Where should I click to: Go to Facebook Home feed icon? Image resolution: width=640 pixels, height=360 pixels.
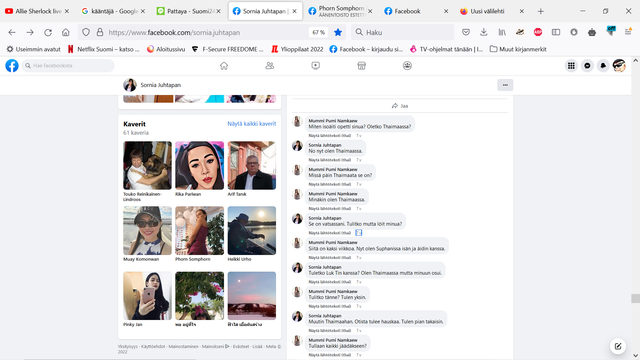coord(224,66)
